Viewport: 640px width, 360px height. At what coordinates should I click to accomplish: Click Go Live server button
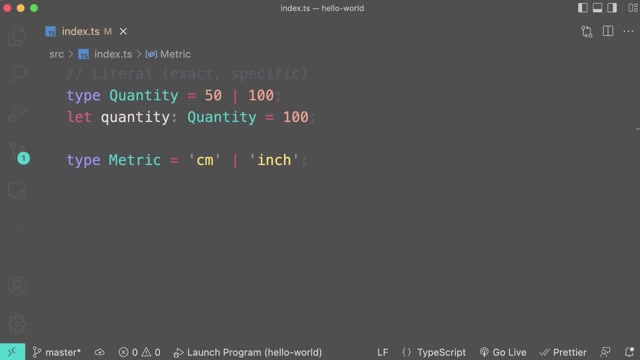(503, 352)
